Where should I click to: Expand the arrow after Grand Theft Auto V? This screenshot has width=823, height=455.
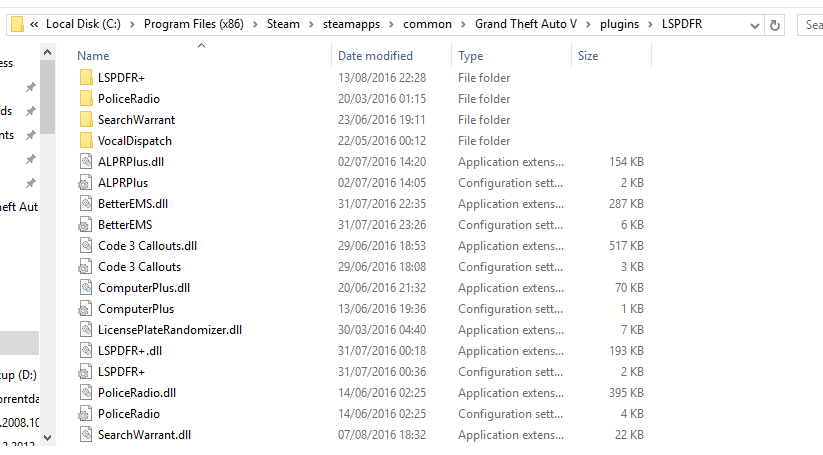[x=588, y=25]
